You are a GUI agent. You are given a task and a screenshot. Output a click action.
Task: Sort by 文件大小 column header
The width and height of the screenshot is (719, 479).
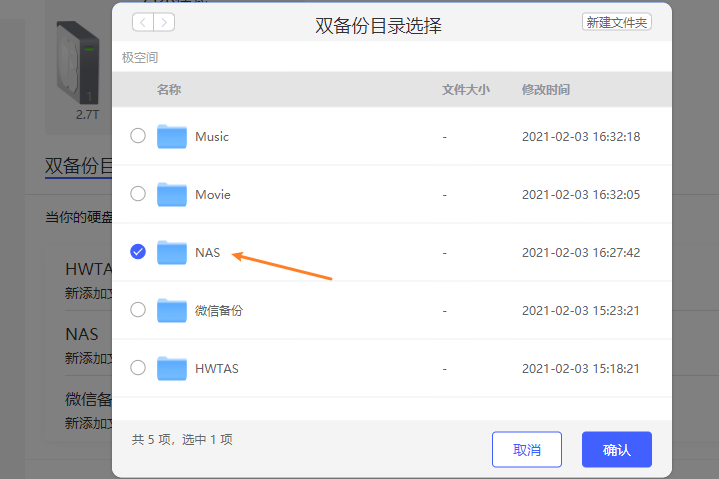[465, 90]
